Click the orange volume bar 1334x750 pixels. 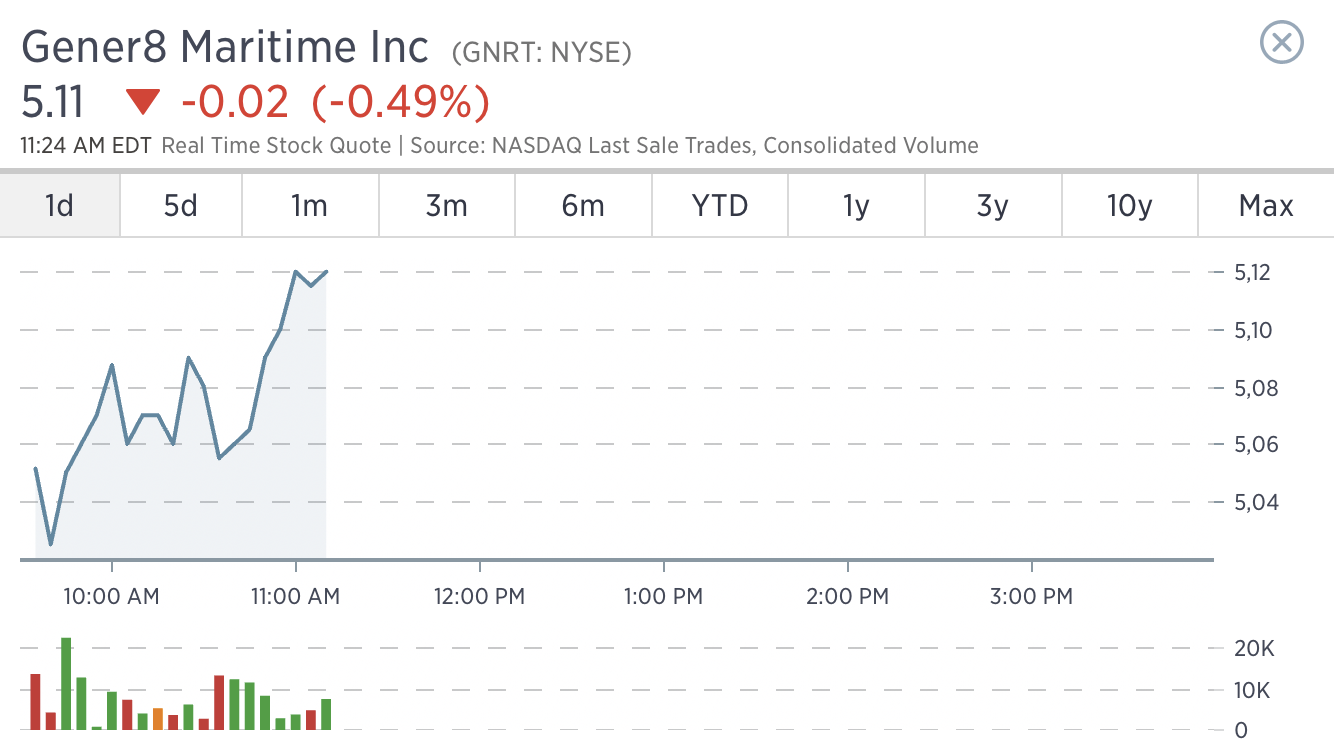coord(158,719)
